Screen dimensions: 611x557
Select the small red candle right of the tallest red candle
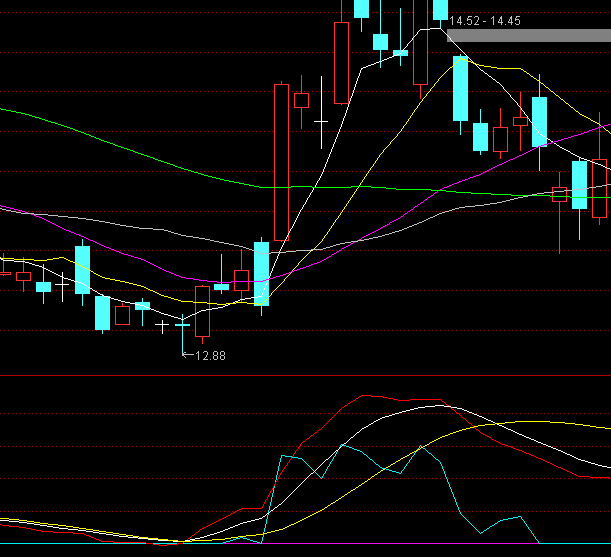pyautogui.click(x=301, y=99)
